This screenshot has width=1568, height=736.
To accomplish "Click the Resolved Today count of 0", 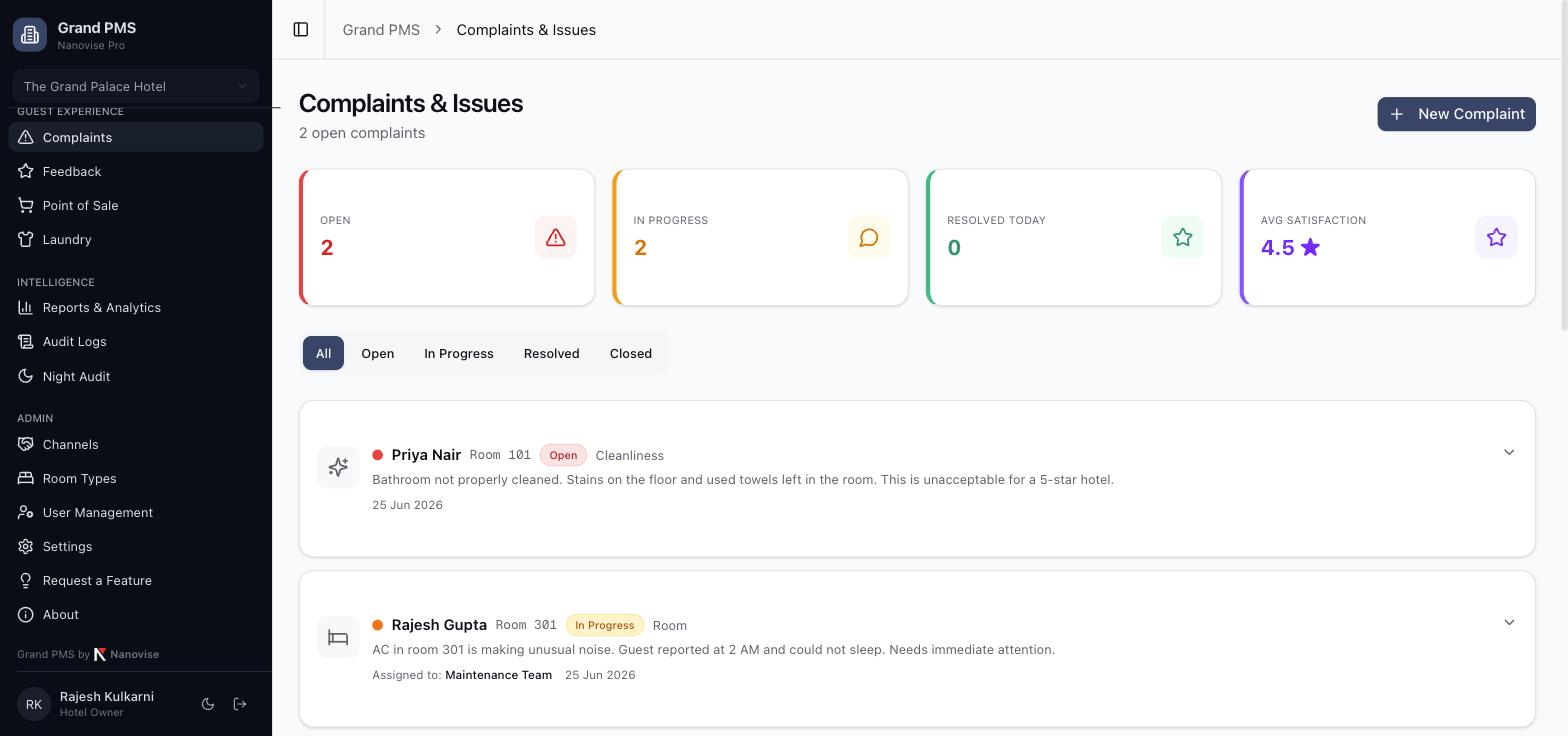I will pos(954,248).
